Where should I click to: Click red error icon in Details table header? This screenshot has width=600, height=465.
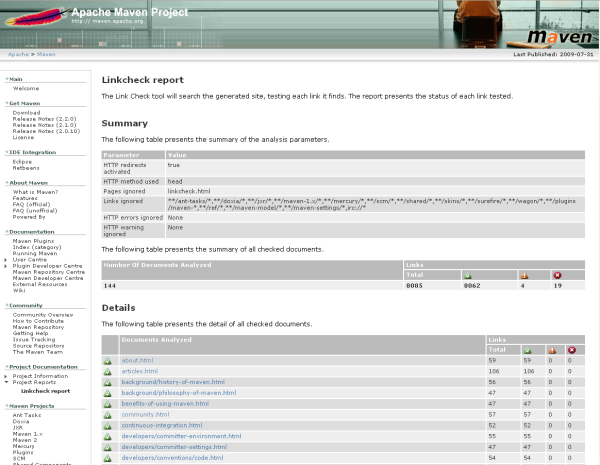571,350
